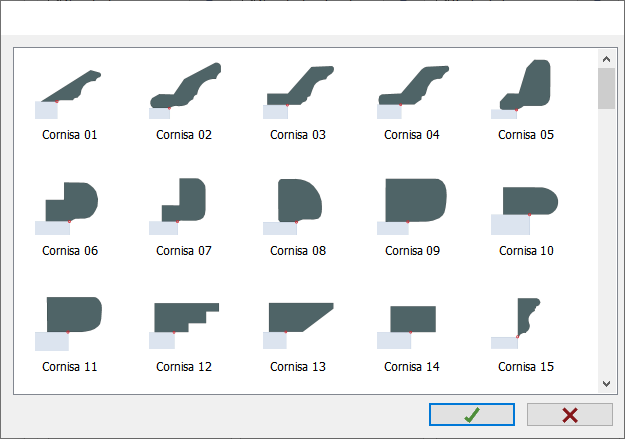Pick the Cornisa 12 stepped profile
Screen dimensions: 625x439
pos(184,326)
